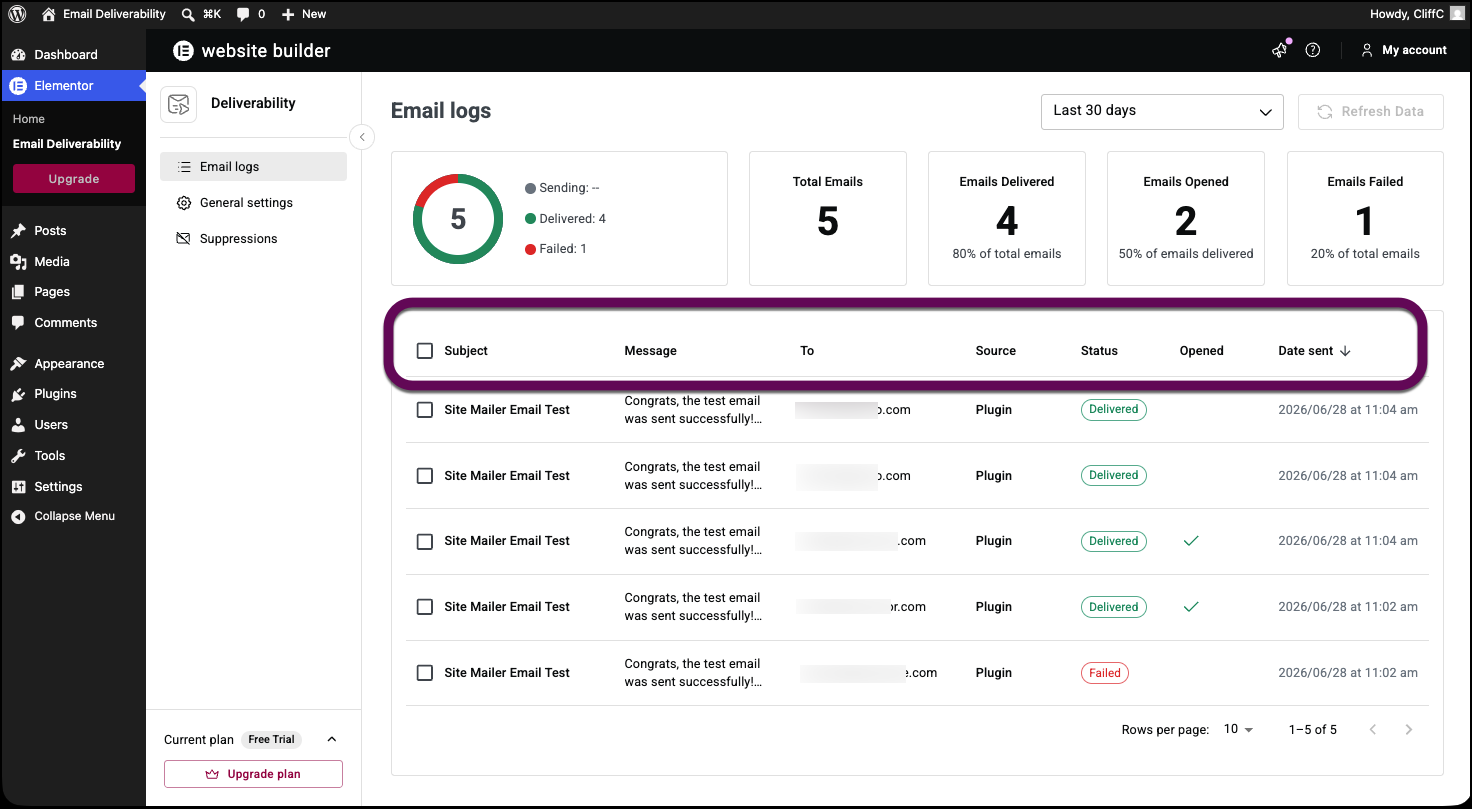The width and height of the screenshot is (1472, 809).
Task: Click the Emails Delivered card
Action: pyautogui.click(x=1007, y=219)
